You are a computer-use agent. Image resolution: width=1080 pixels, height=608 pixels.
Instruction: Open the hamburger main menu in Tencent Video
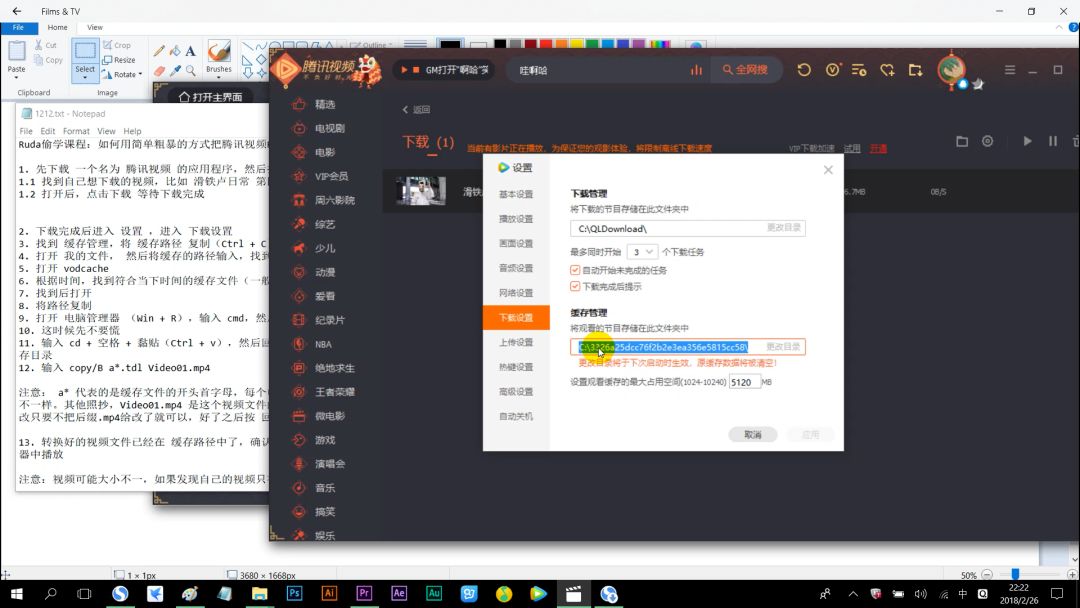click(1010, 70)
